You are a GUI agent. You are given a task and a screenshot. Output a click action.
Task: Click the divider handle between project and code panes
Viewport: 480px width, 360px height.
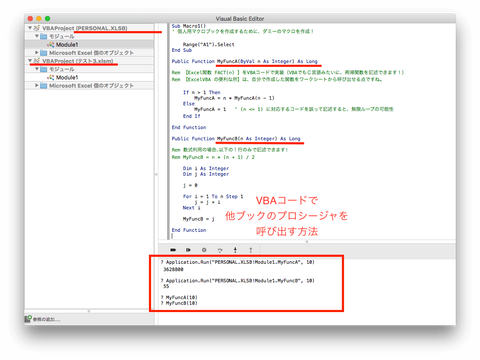(156, 174)
